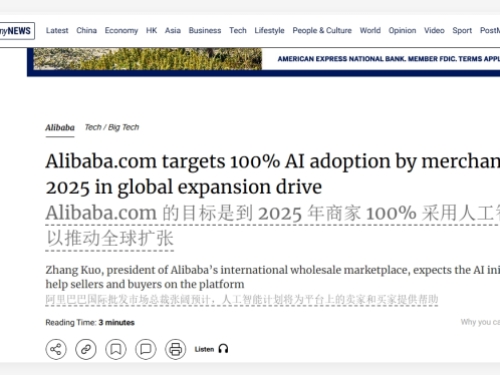Click the Sport navigation link

[462, 30]
